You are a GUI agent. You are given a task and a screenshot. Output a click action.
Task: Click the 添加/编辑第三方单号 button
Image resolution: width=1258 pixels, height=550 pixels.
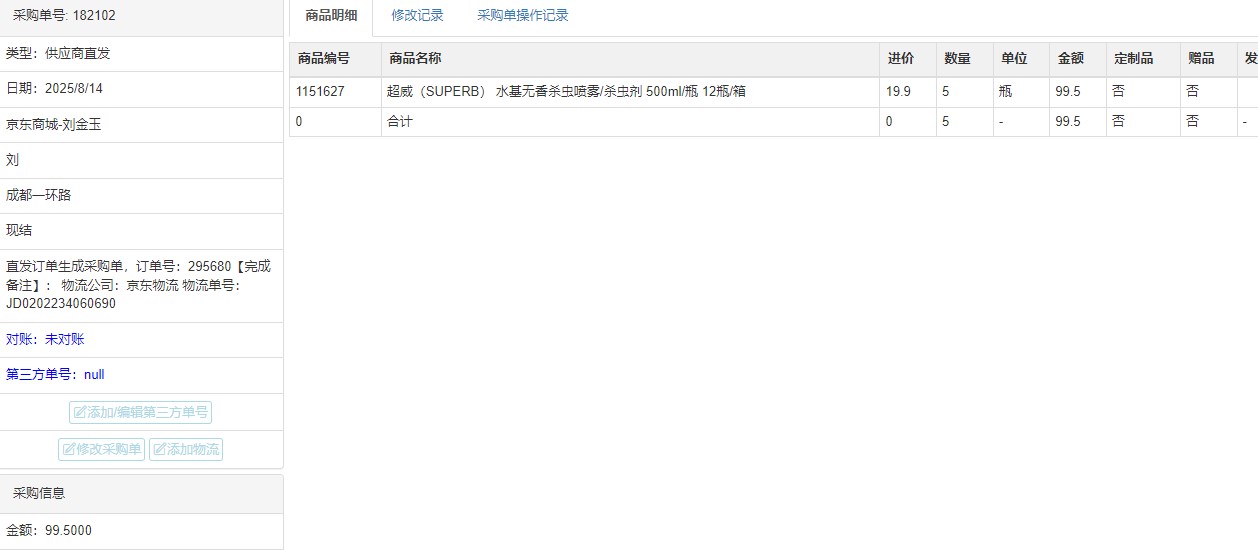pyautogui.click(x=141, y=412)
